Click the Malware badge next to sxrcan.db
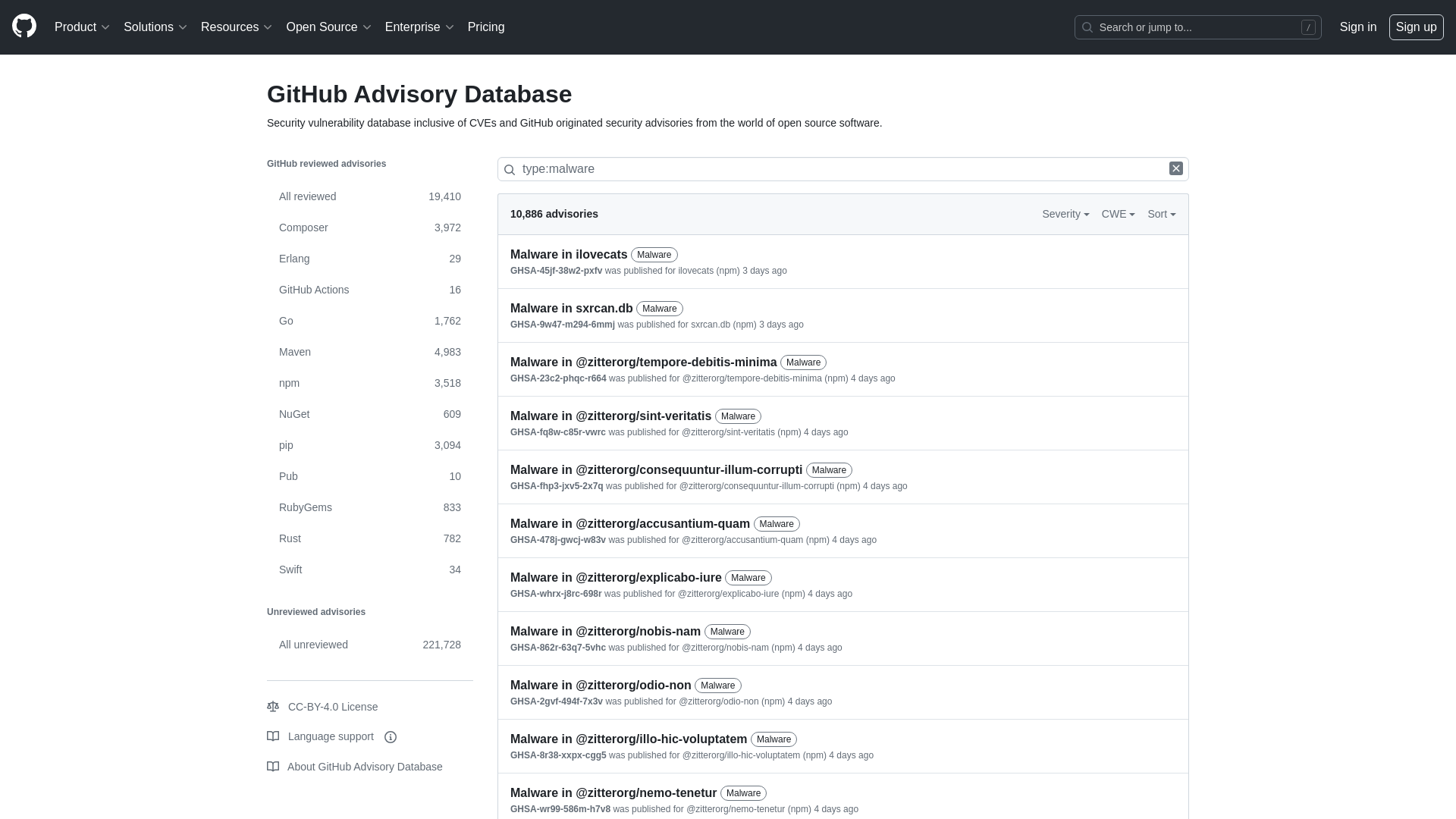The width and height of the screenshot is (1456, 819). (659, 309)
